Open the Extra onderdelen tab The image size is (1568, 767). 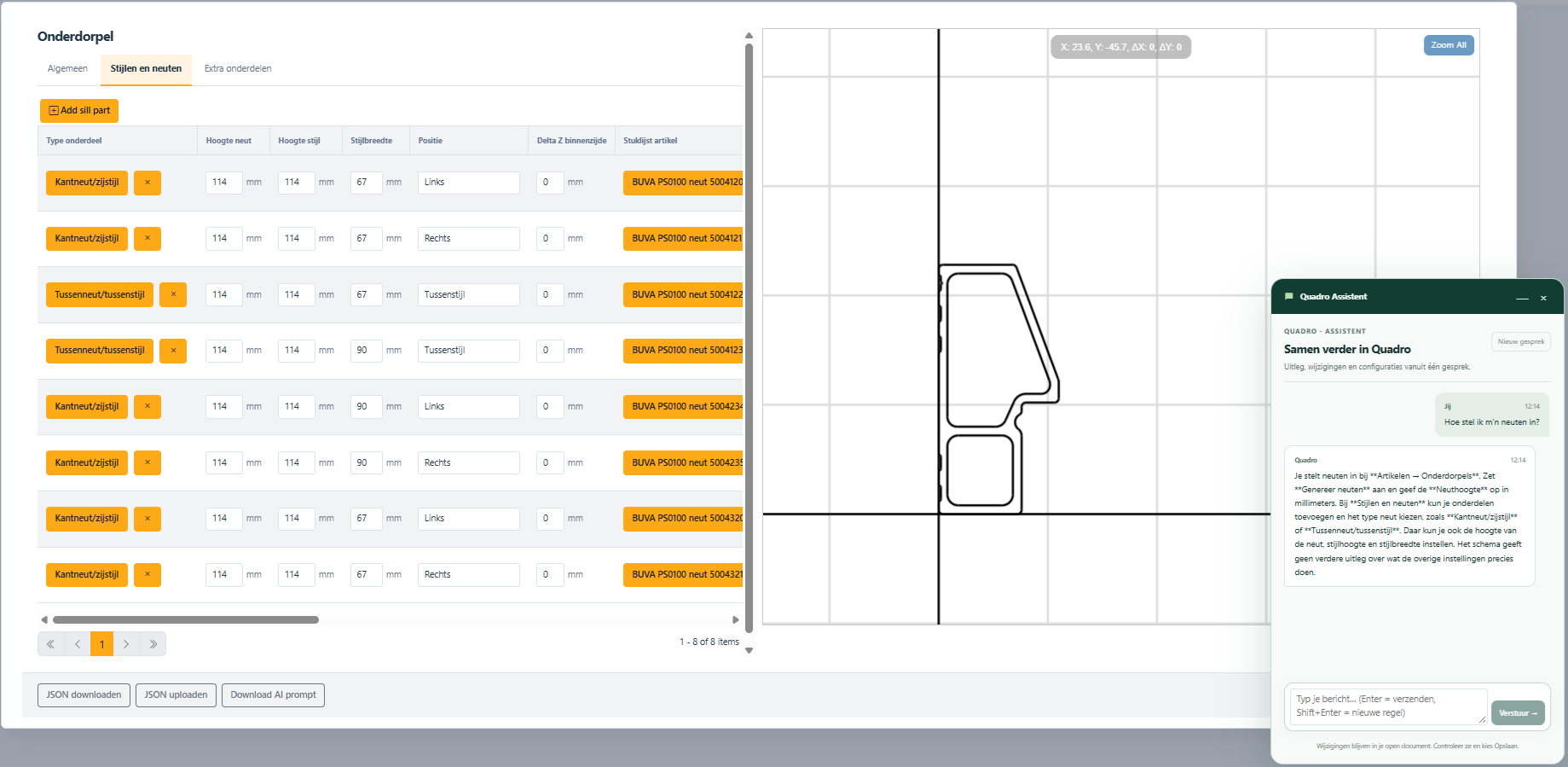238,69
